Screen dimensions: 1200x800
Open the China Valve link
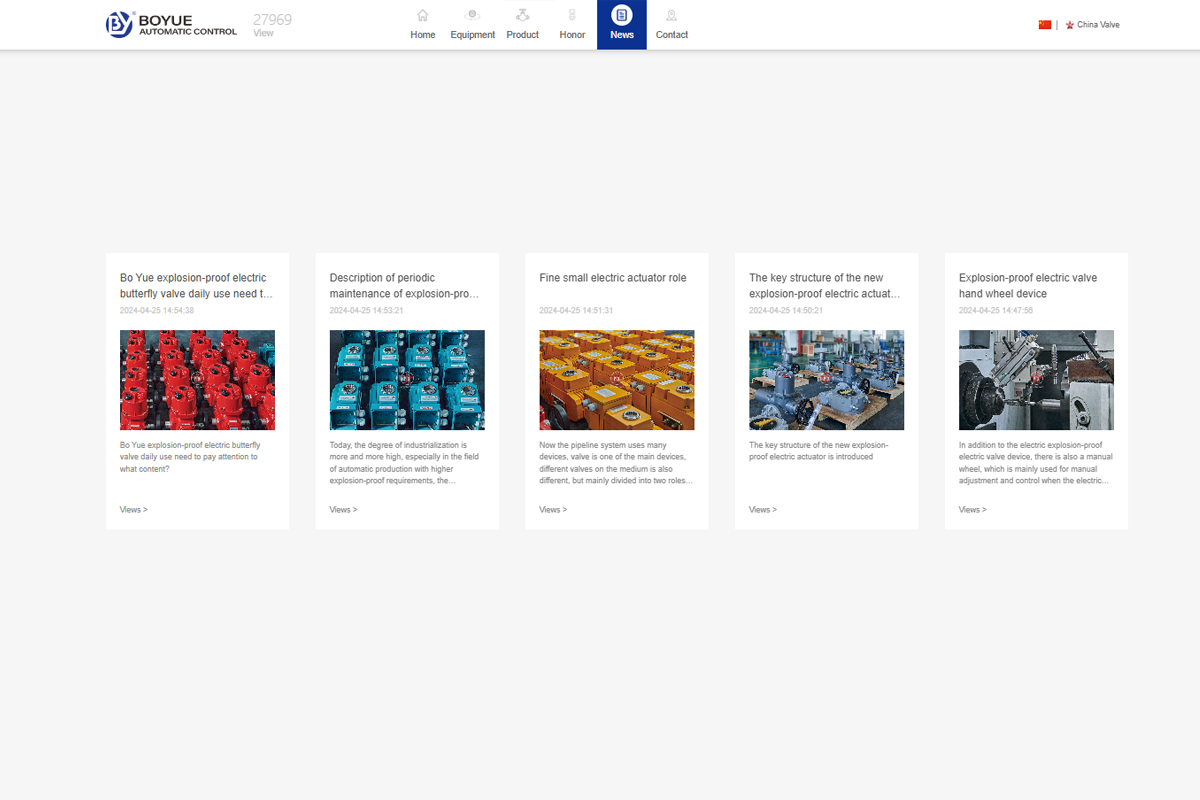(x=1097, y=25)
